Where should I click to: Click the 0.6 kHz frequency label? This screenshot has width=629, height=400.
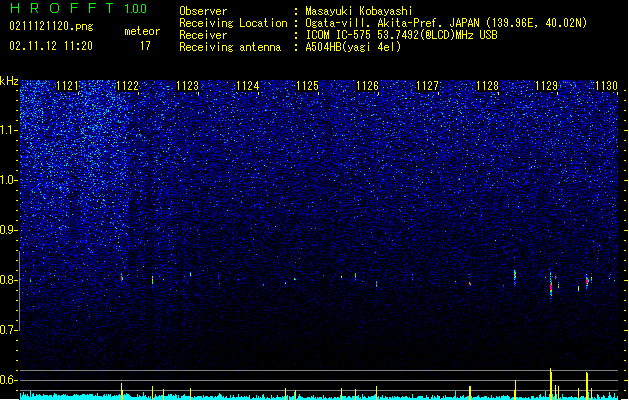pos(9,380)
